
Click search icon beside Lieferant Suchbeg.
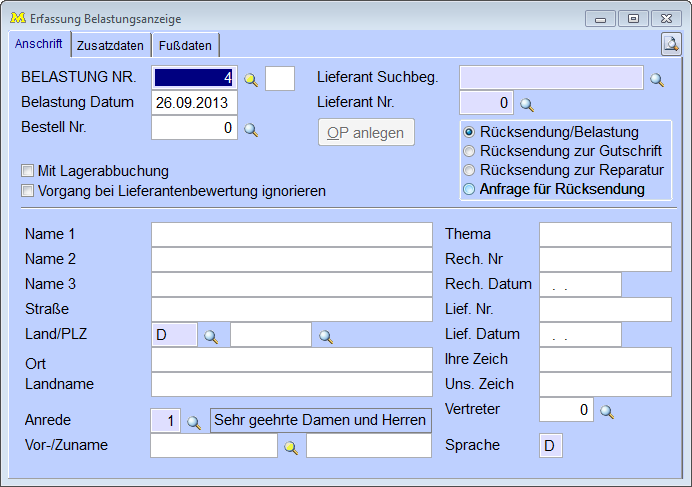point(657,80)
